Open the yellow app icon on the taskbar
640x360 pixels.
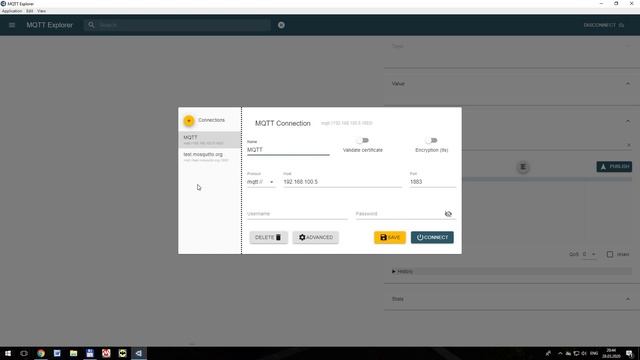pos(122,353)
